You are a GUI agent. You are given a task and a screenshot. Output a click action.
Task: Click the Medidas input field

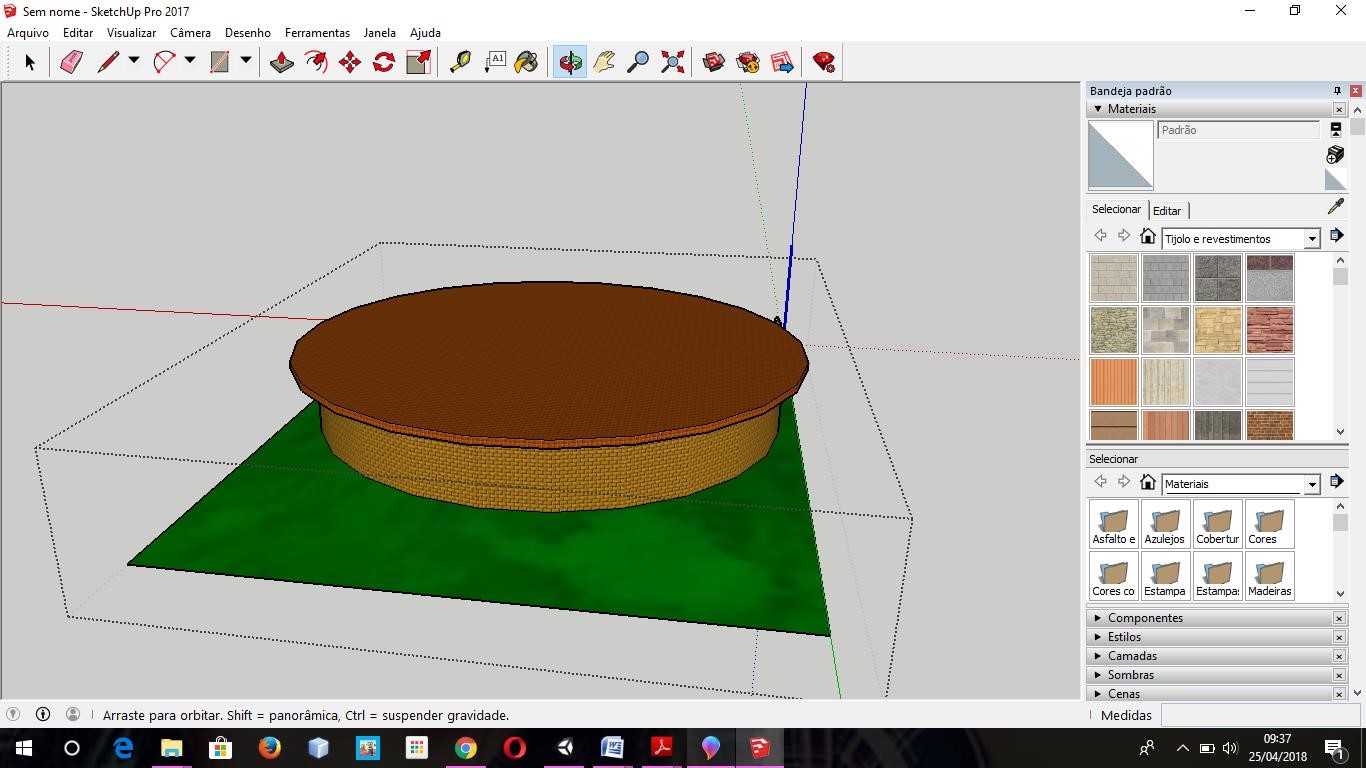pyautogui.click(x=1258, y=715)
